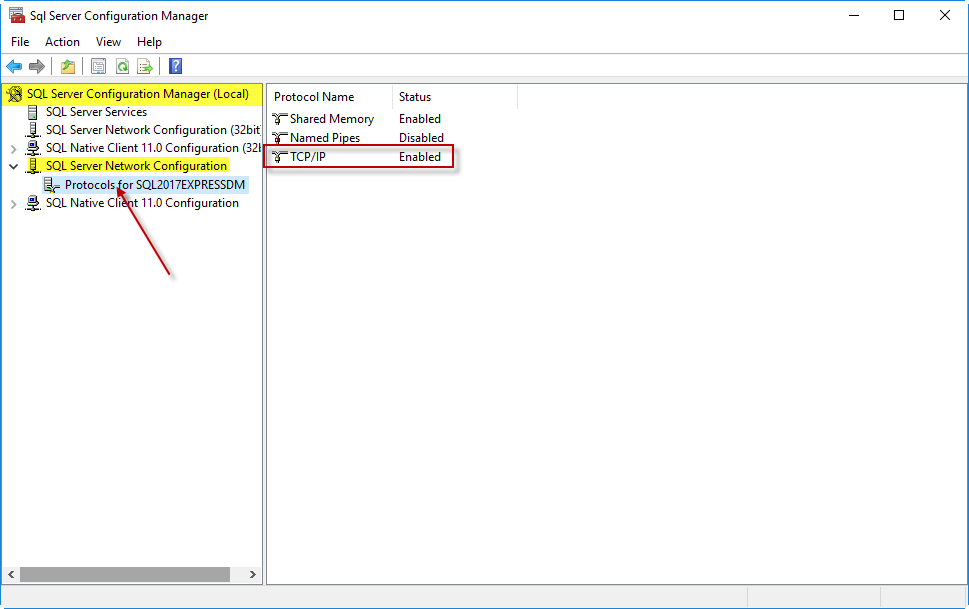Collapse the SQL Server Network Configuration node

click(x=13, y=166)
